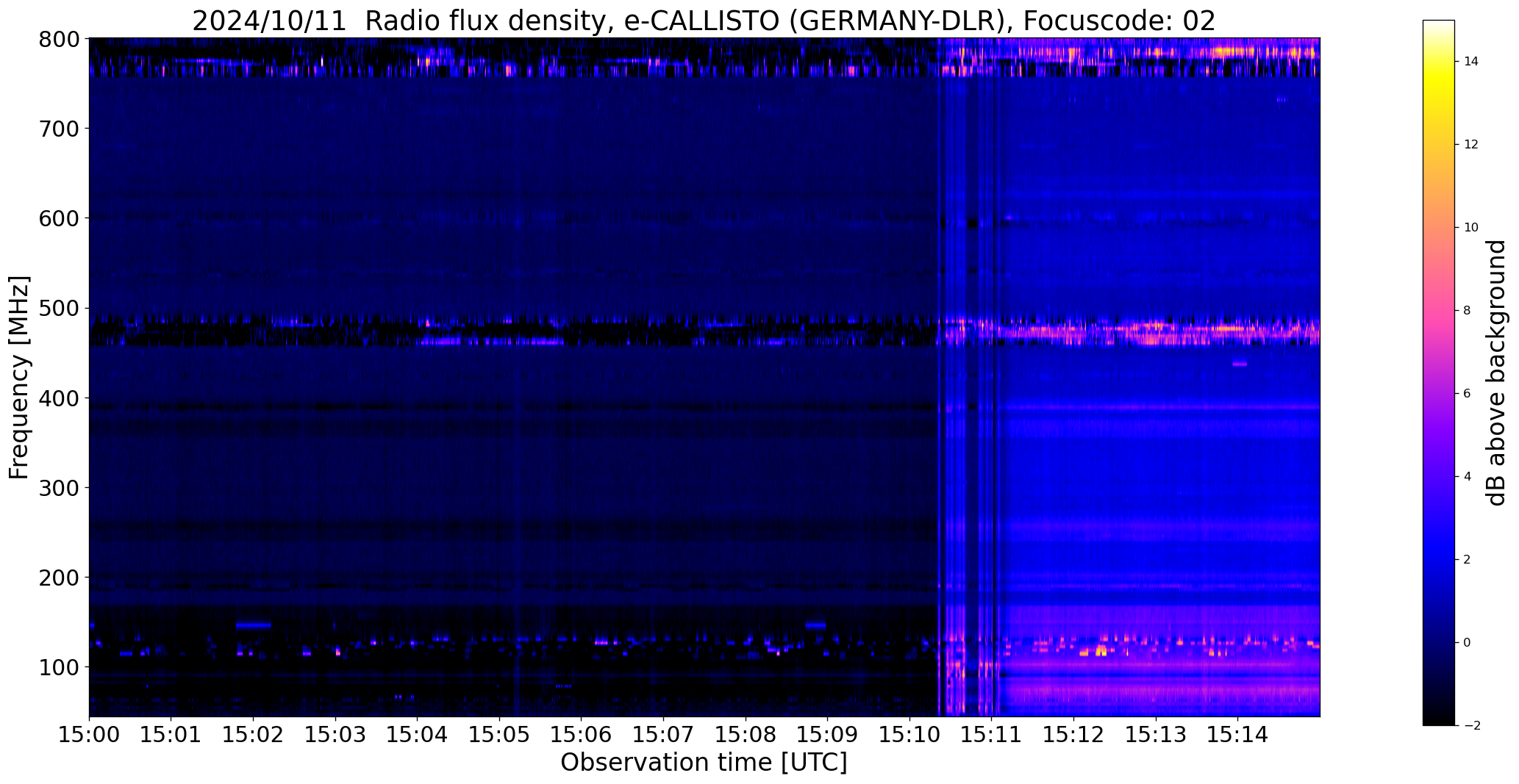Select the 'Observation time [UTC]' x-axis label
Image resolution: width=1519 pixels, height=784 pixels.
pyautogui.click(x=704, y=763)
